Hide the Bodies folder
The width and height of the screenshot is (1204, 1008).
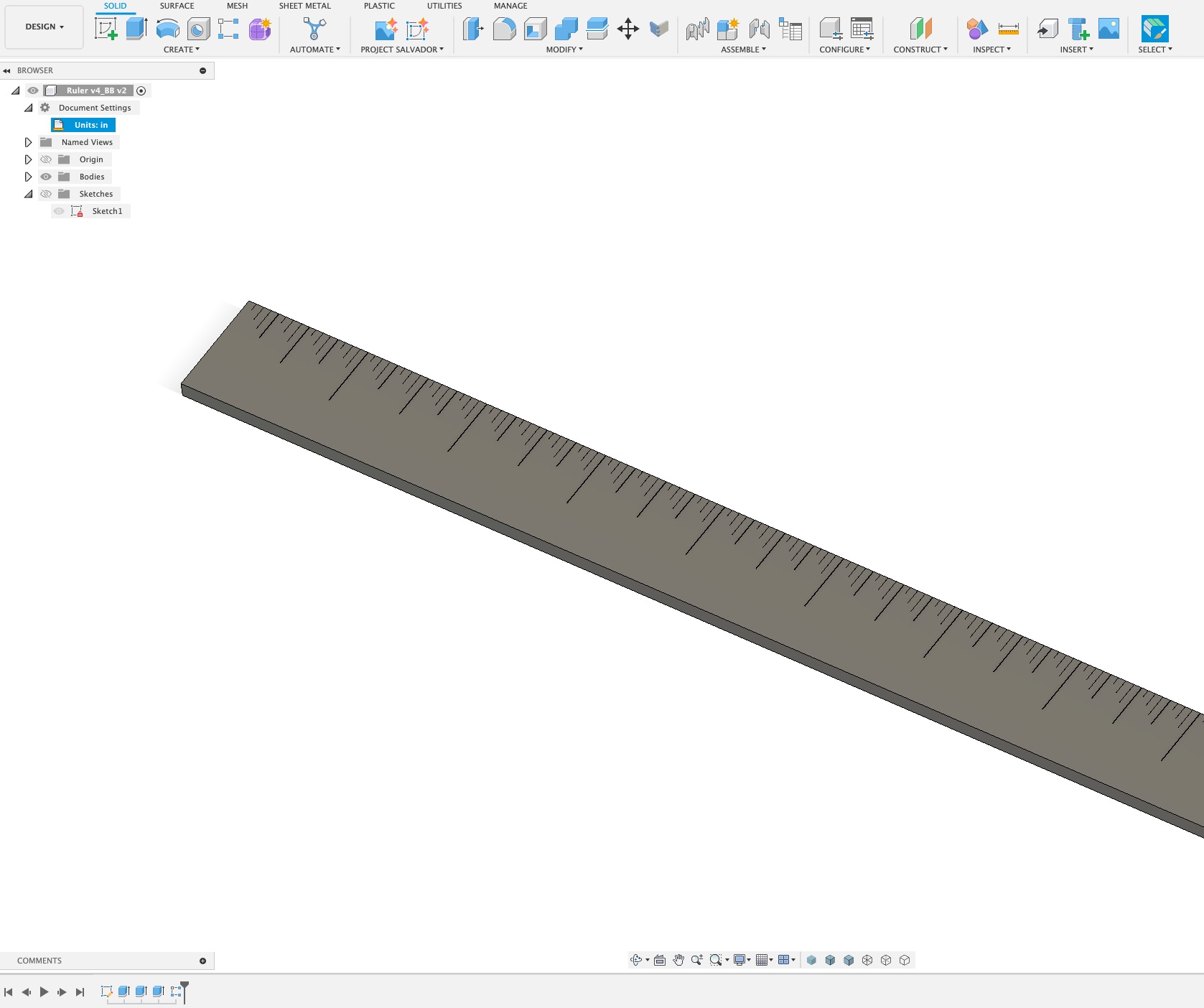click(x=45, y=177)
